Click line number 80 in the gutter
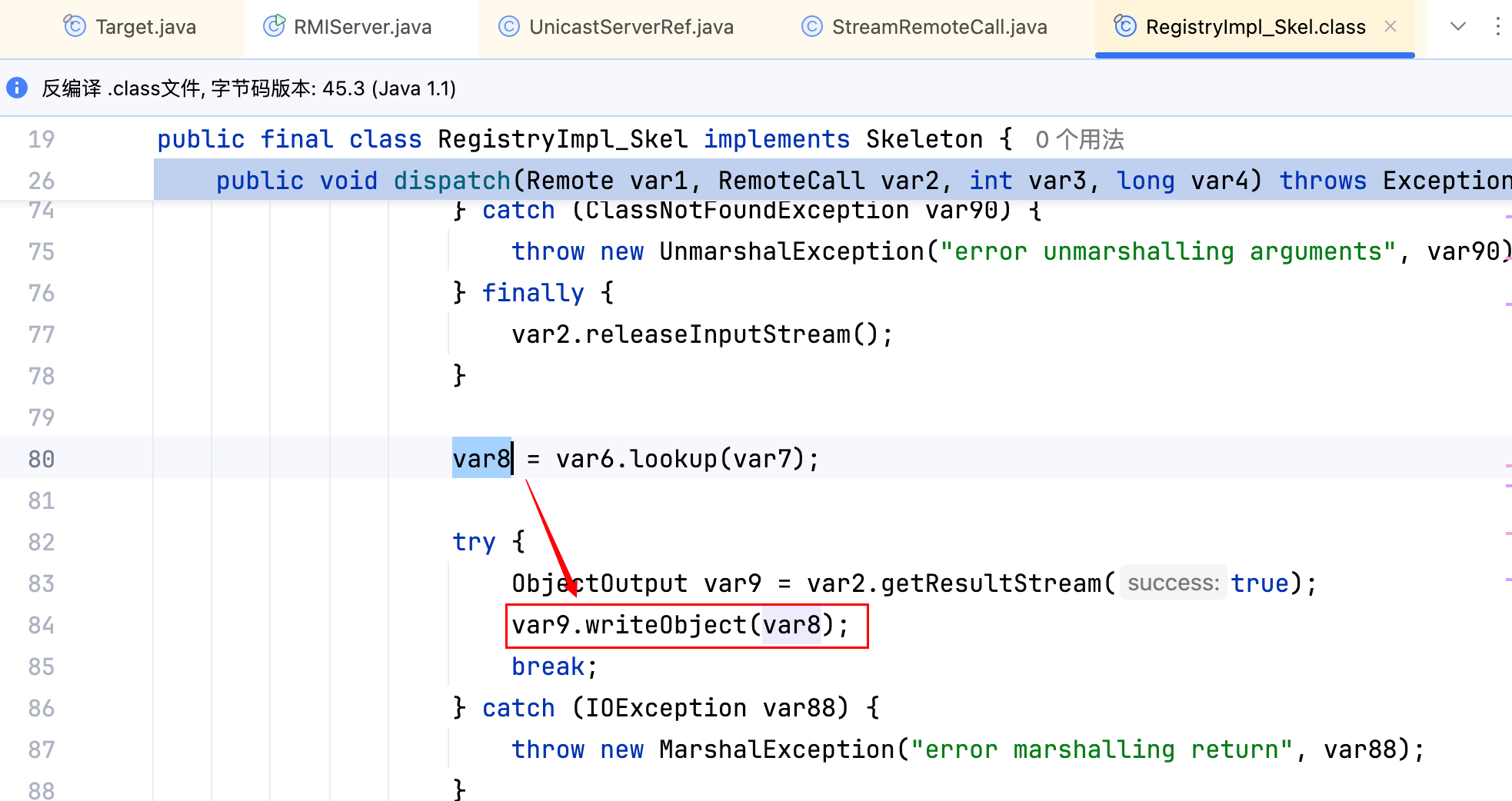 (x=42, y=459)
